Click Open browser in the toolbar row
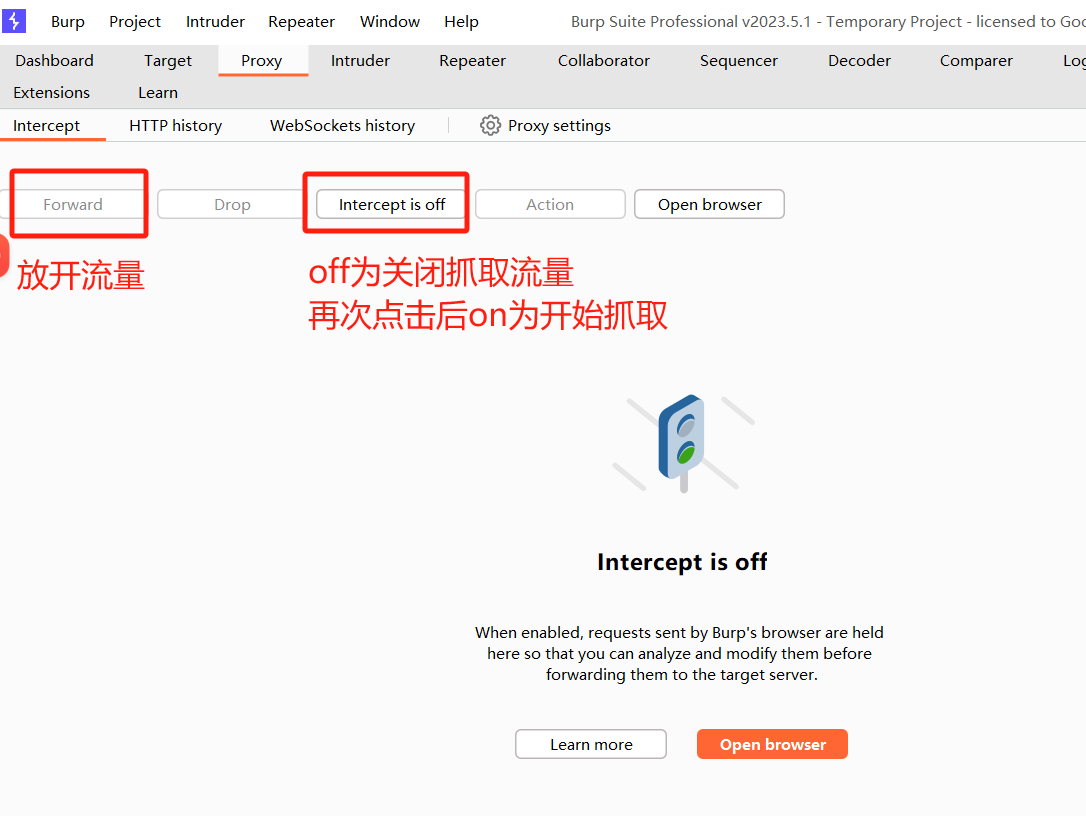Viewport: 1086px width, 816px height. click(x=709, y=204)
